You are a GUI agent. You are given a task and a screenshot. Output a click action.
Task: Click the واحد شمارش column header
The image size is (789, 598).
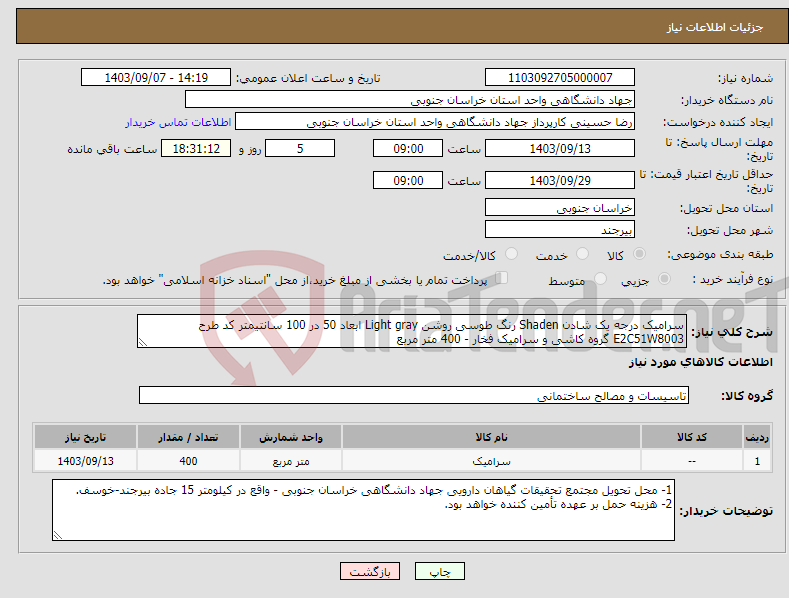point(291,437)
